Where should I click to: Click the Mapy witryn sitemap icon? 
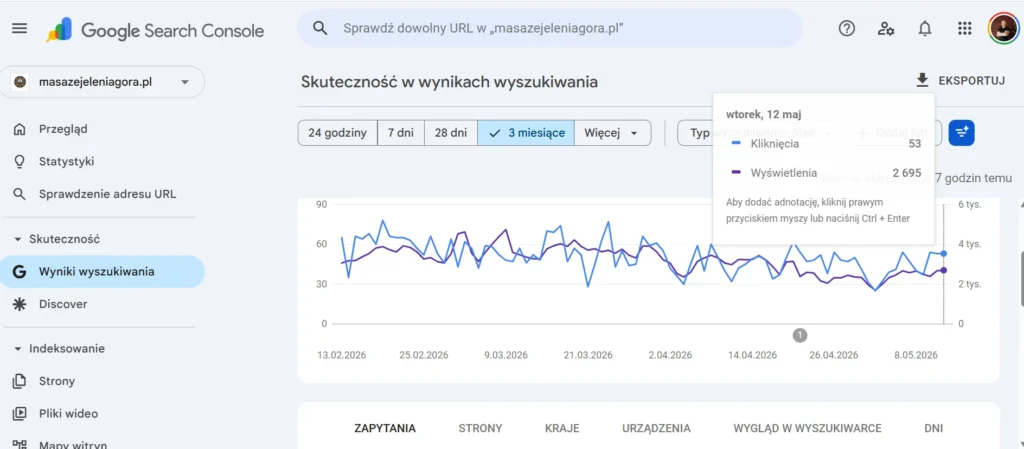click(20, 445)
